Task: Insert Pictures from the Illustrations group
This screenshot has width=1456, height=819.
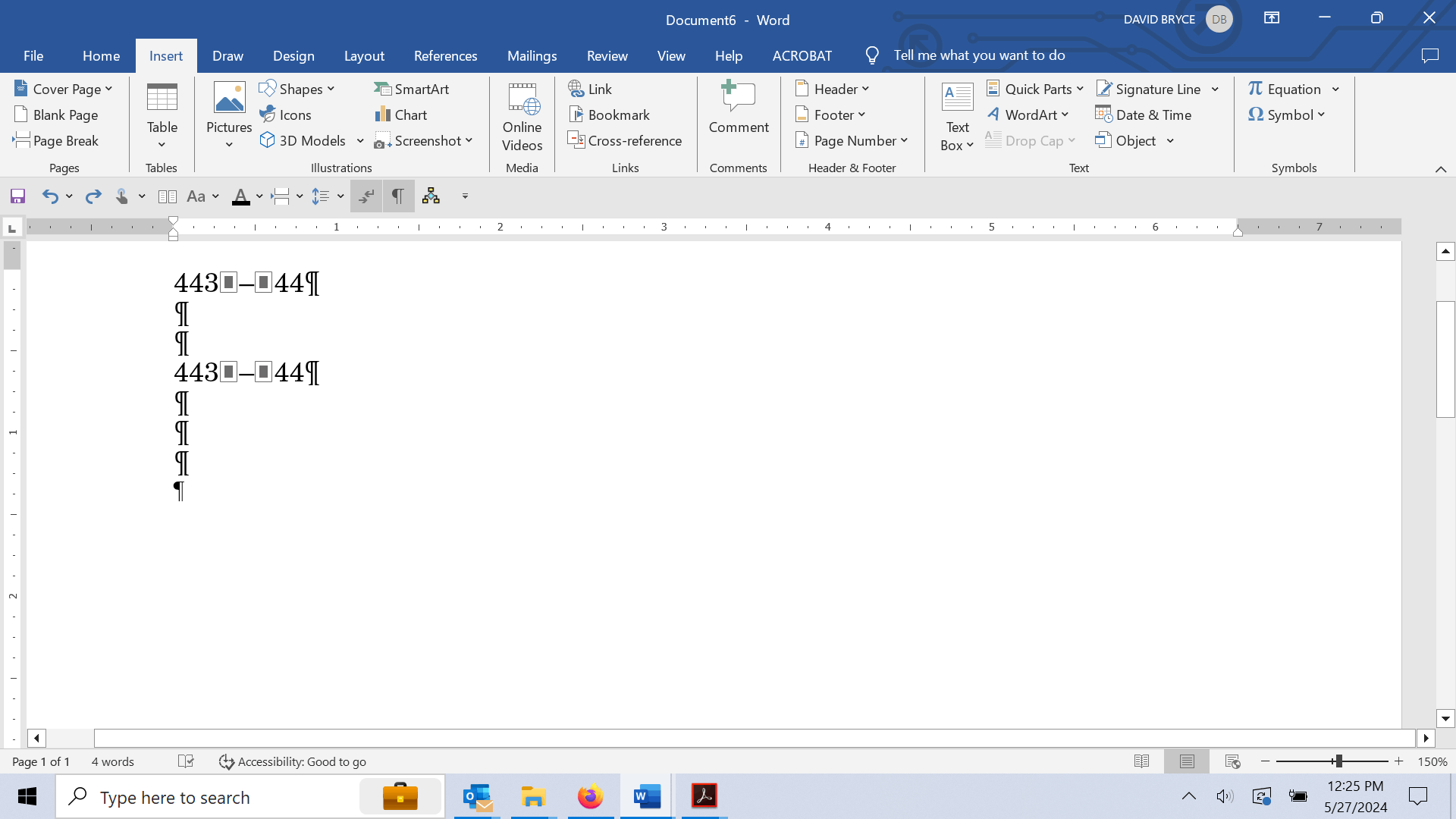Action: (228, 112)
